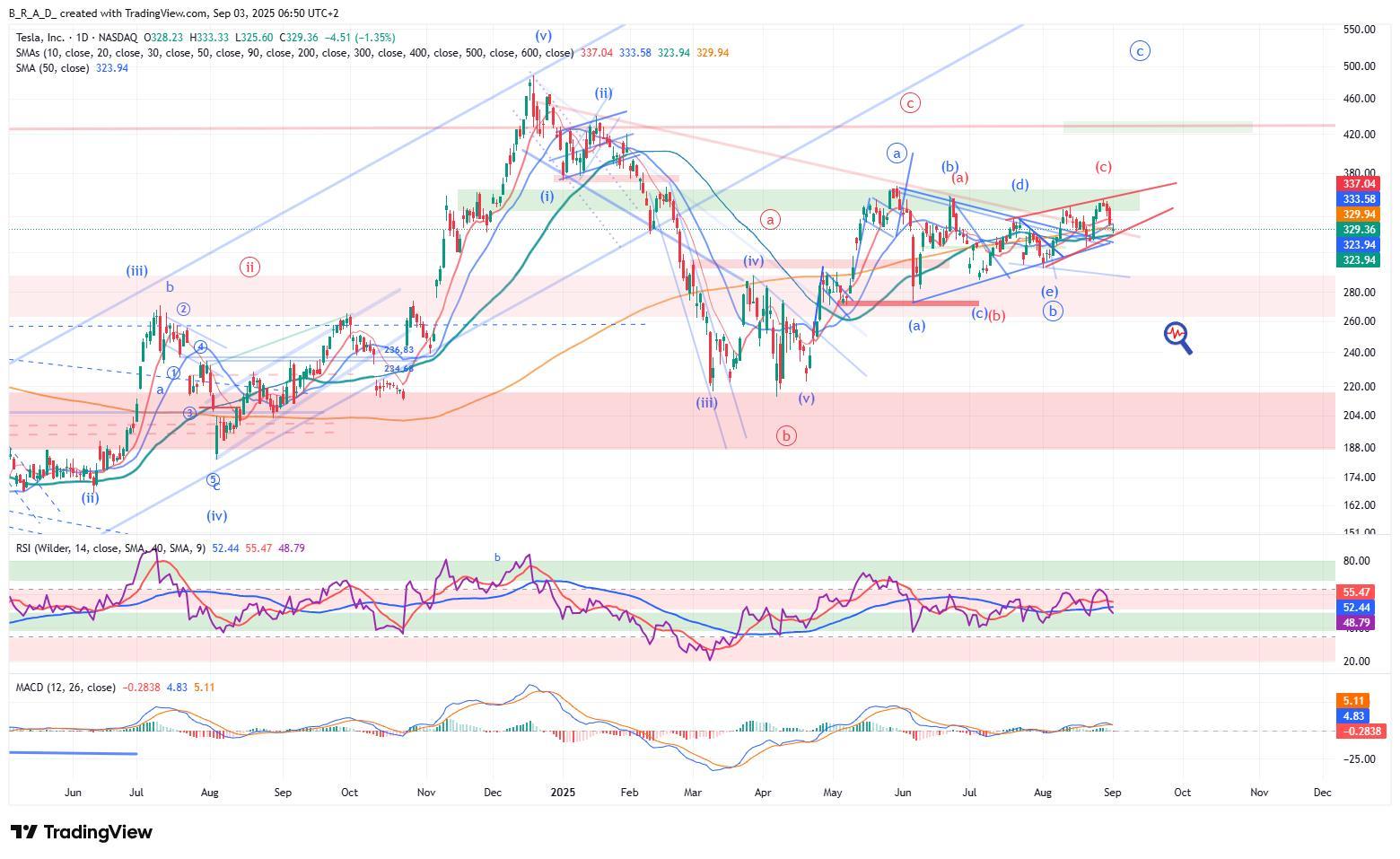Viewport: 1400px width, 859px height.
Task: Select the blue (e) wave label
Action: pyautogui.click(x=1049, y=292)
